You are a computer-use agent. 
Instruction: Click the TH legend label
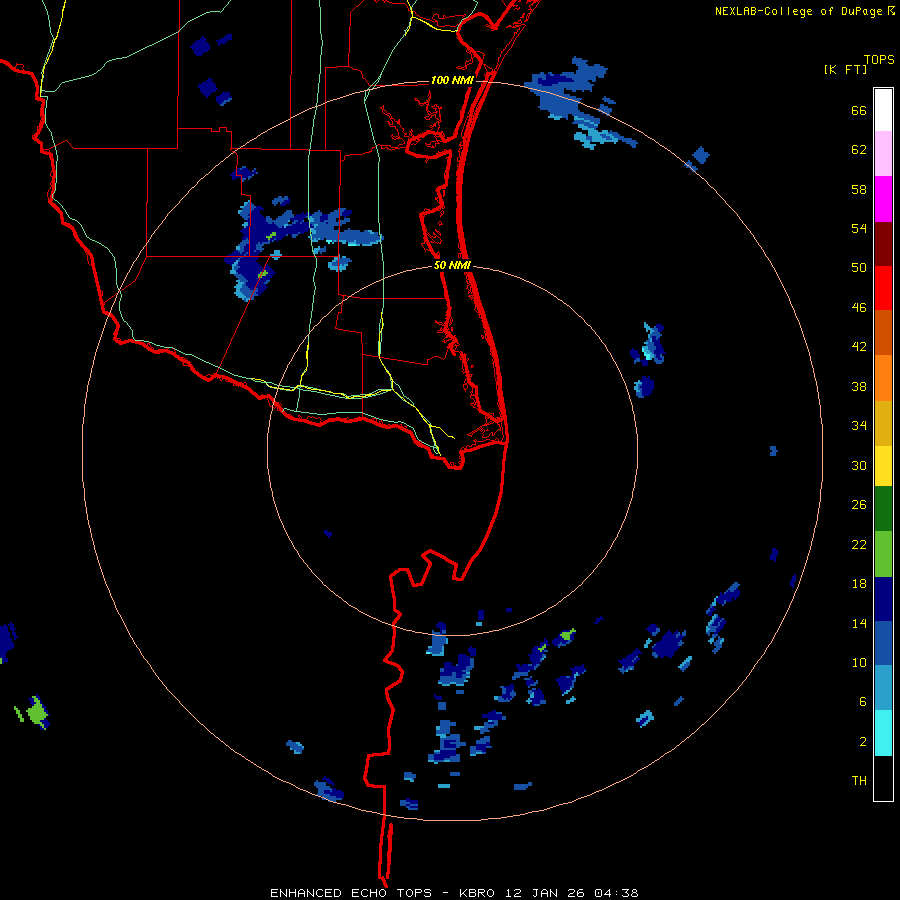[859, 781]
